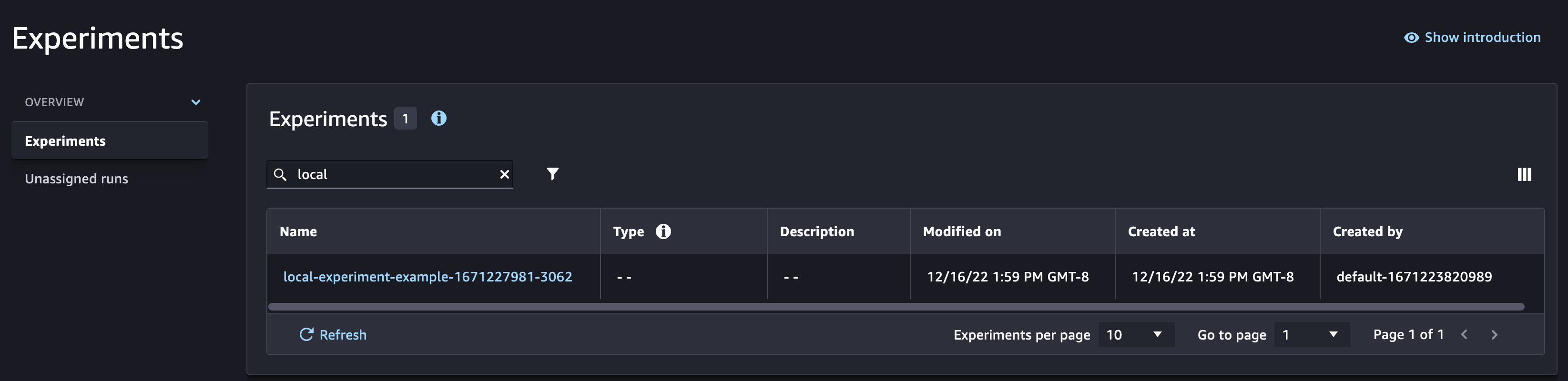Select Unassigned runs in the sidebar
Screen dimensions: 1568x381
(x=76, y=178)
